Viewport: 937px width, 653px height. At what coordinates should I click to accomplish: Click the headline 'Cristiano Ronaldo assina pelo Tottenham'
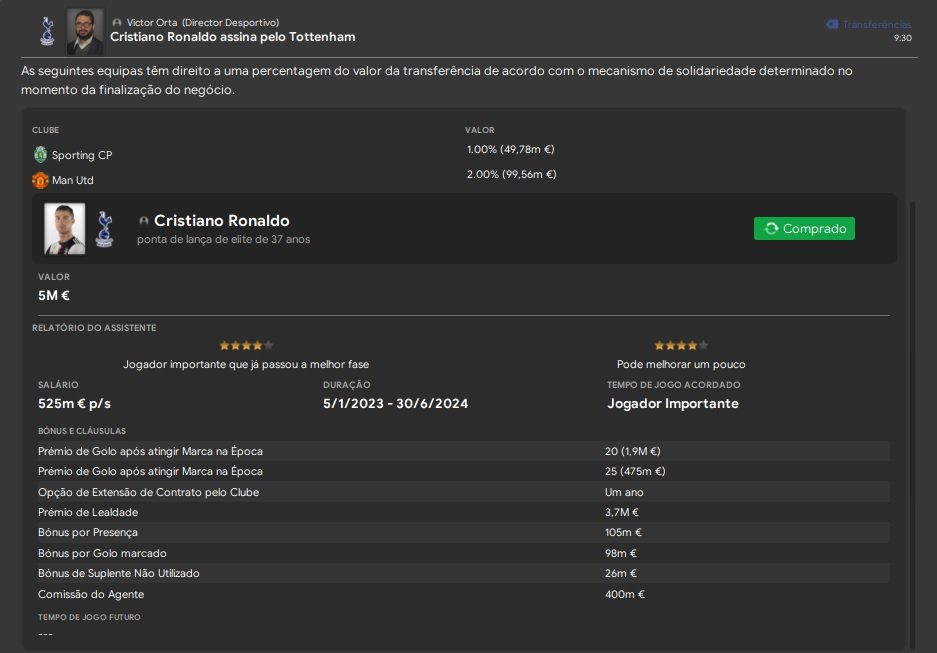pyautogui.click(x=232, y=37)
